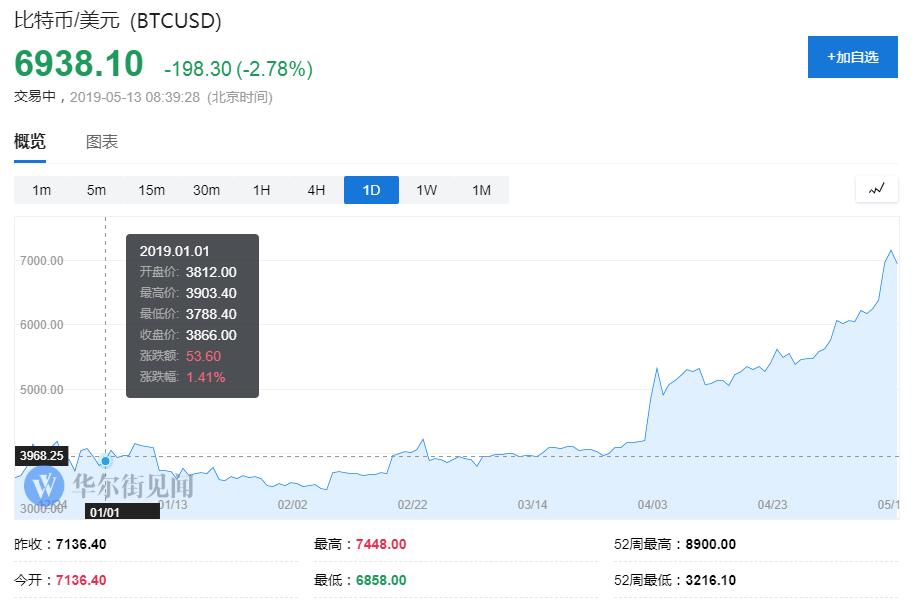Click the blue data point marker on chart

pyautogui.click(x=106, y=461)
